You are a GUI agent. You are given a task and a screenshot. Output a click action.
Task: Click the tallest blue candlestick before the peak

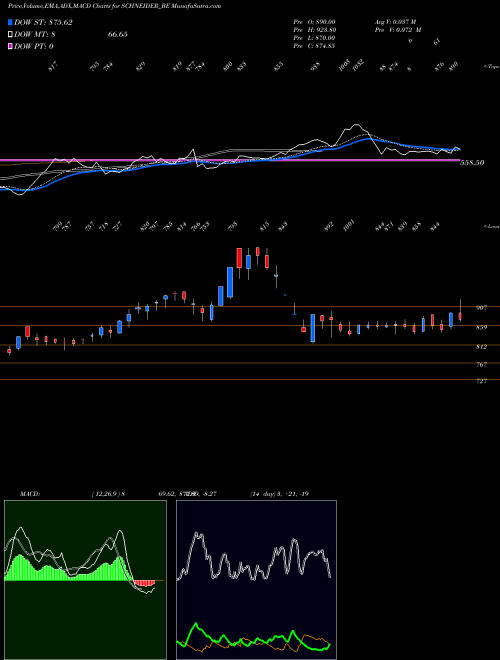230,282
